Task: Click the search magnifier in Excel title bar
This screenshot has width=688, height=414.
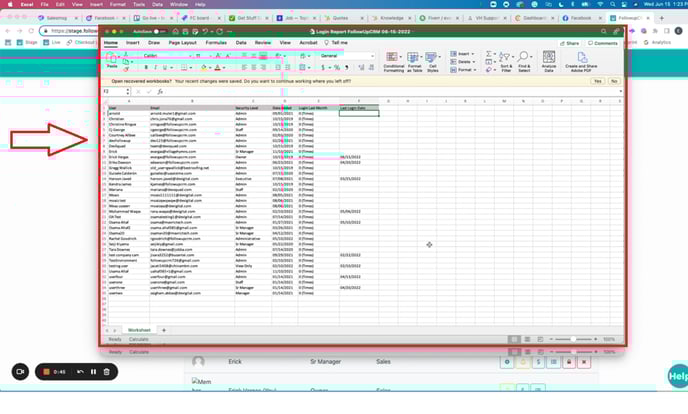Action: tap(604, 32)
